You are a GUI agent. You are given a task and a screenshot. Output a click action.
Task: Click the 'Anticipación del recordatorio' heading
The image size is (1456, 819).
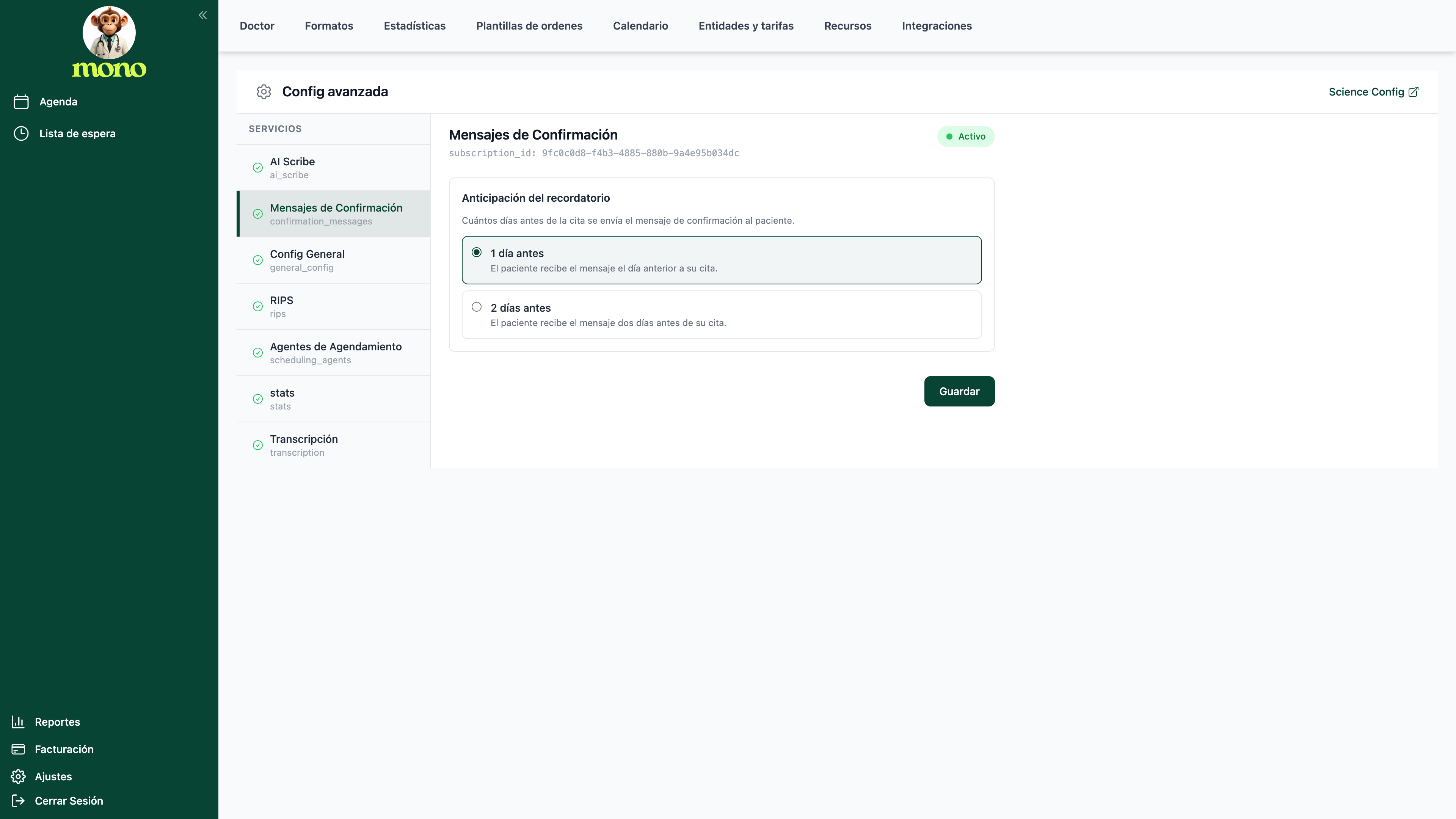[x=535, y=198]
